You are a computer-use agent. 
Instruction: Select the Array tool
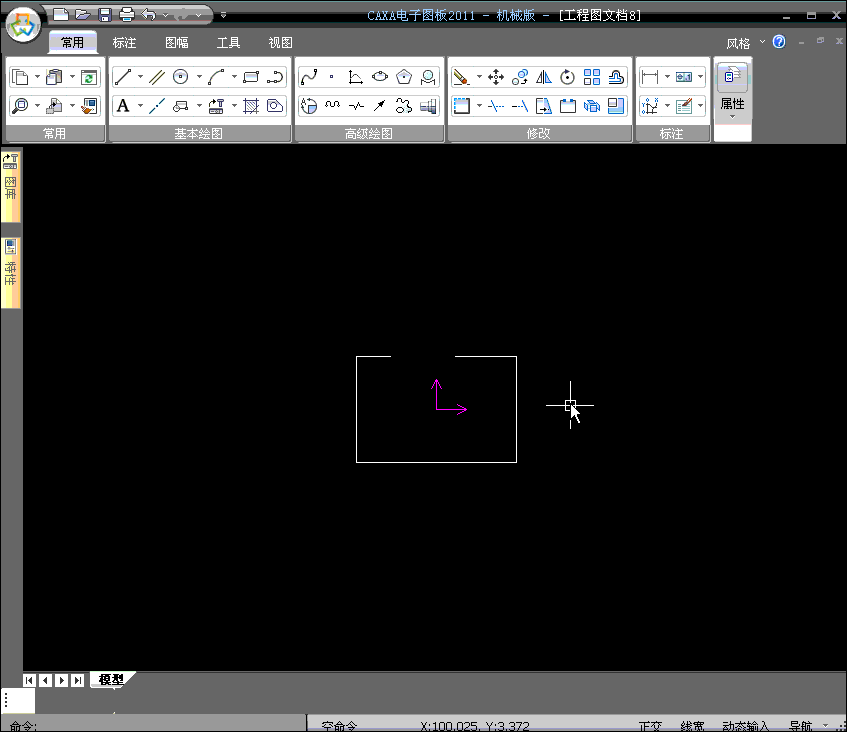592,77
